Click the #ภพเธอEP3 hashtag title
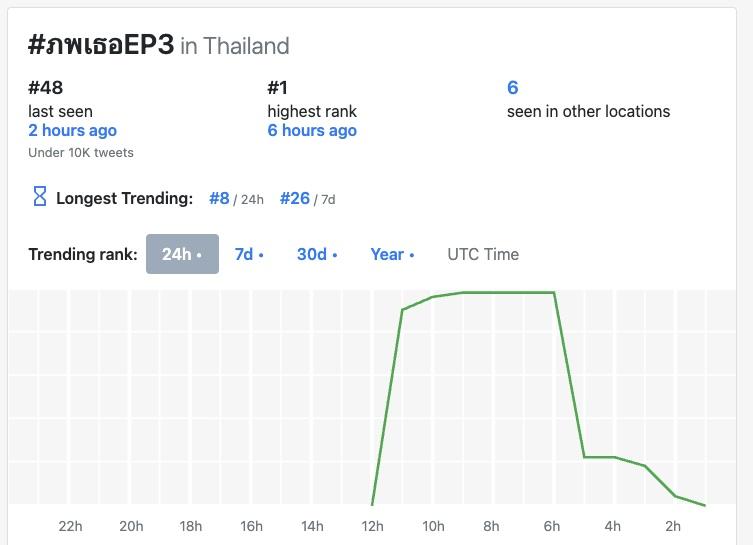Viewport: 753px width, 545px height. (101, 45)
